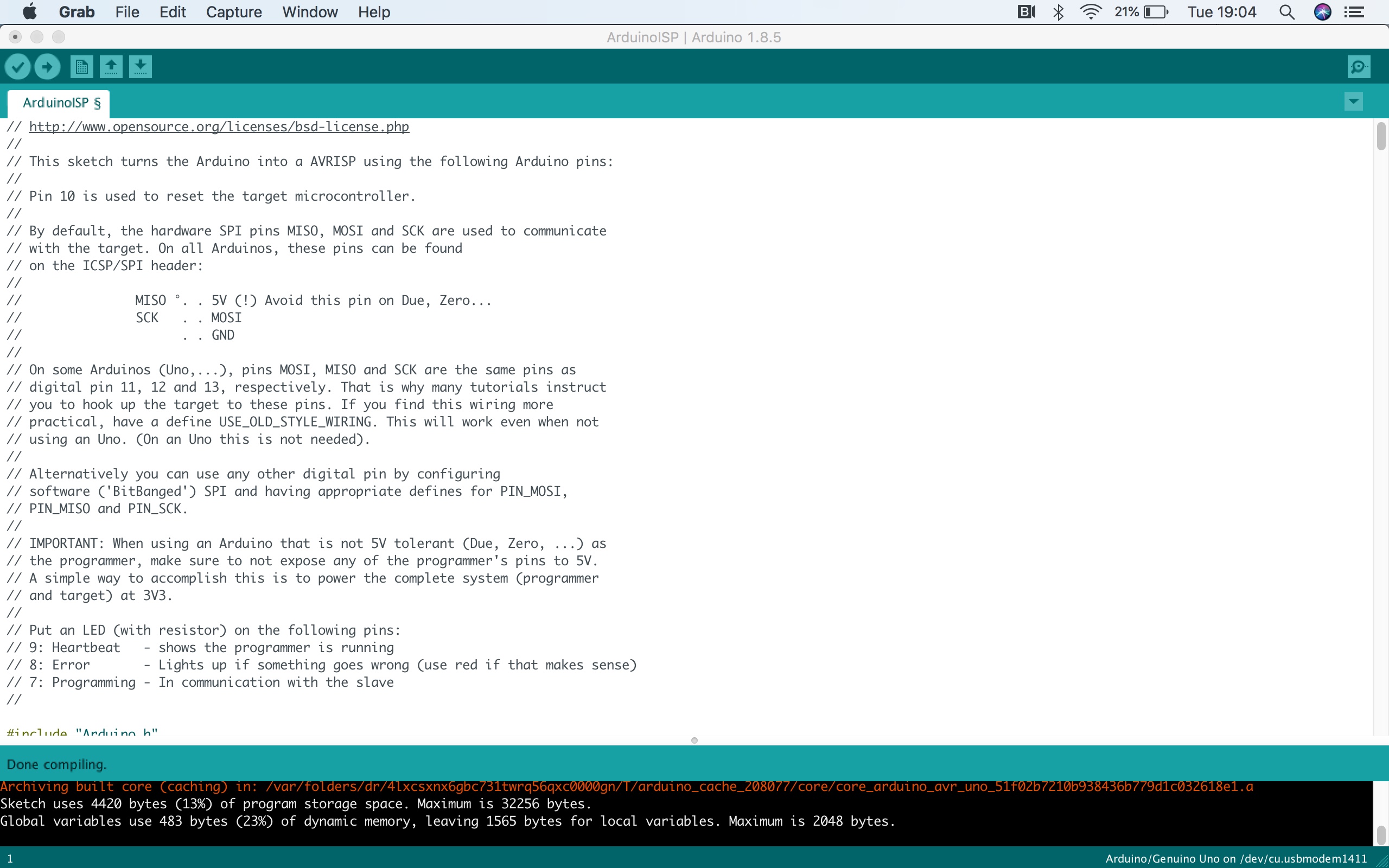Click the editor-console divider handle dot
Viewport: 1389px width, 868px height.
(694, 741)
